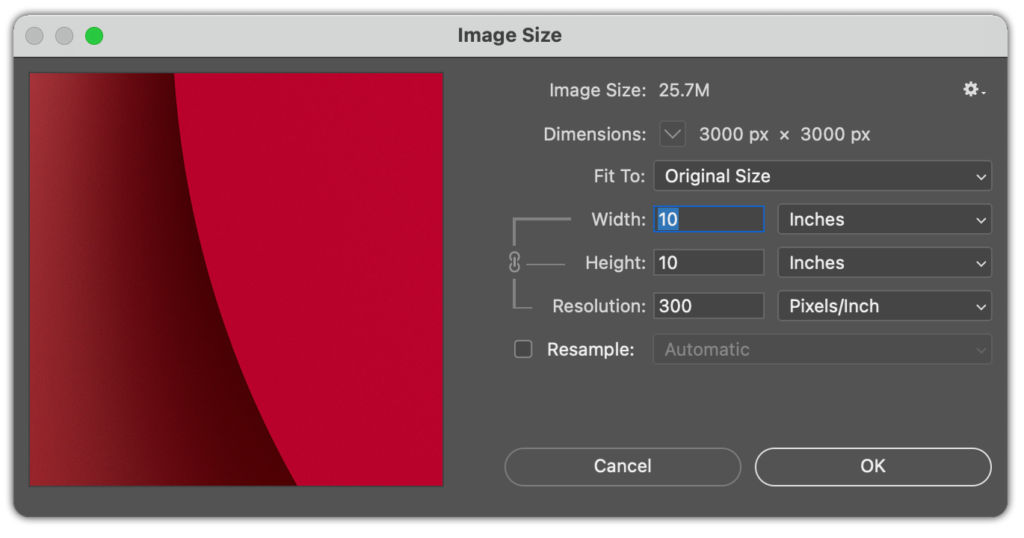Open the gear settings menu

coord(974,90)
